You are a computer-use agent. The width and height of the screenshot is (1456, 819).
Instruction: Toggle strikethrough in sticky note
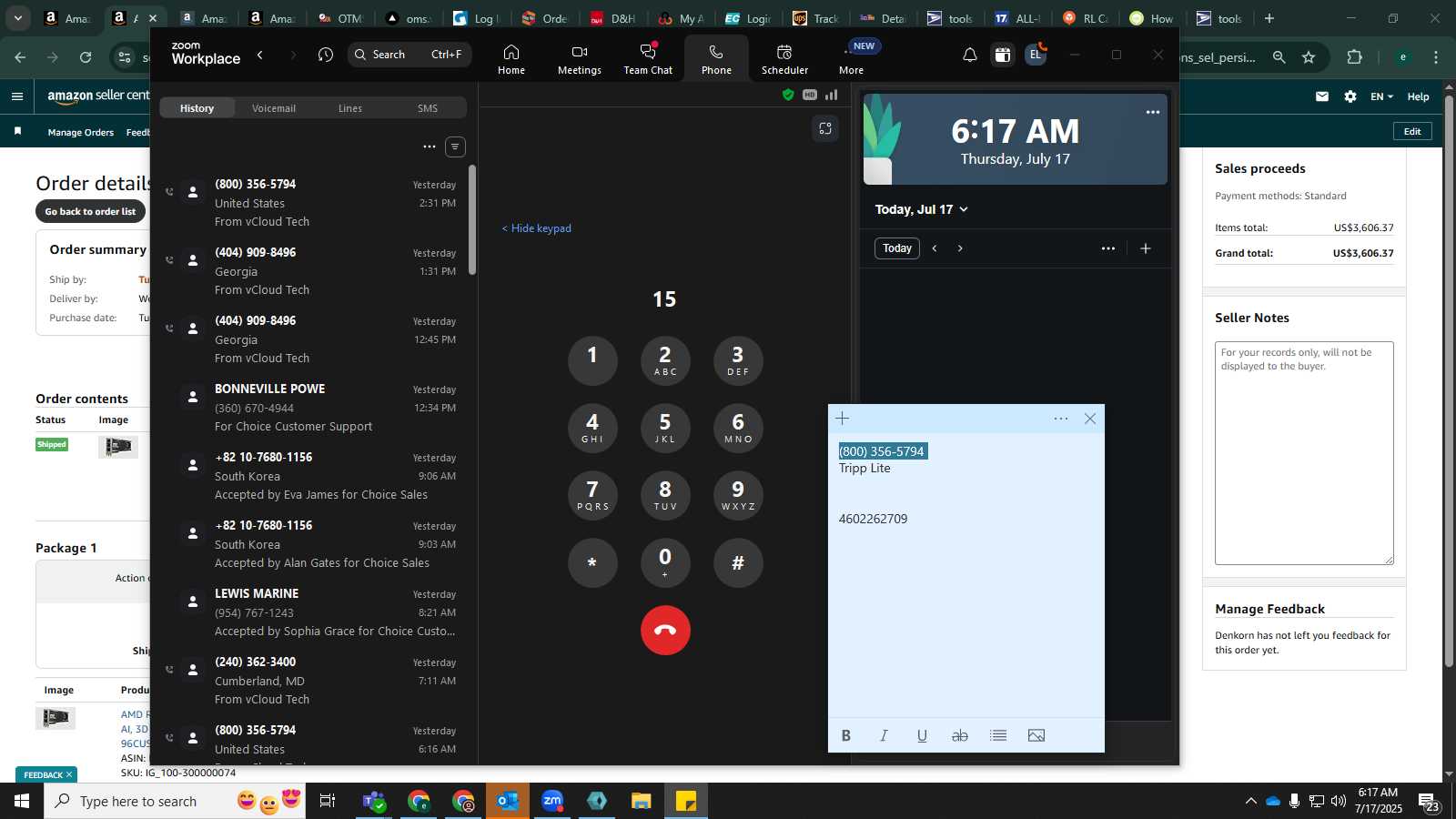point(960,736)
